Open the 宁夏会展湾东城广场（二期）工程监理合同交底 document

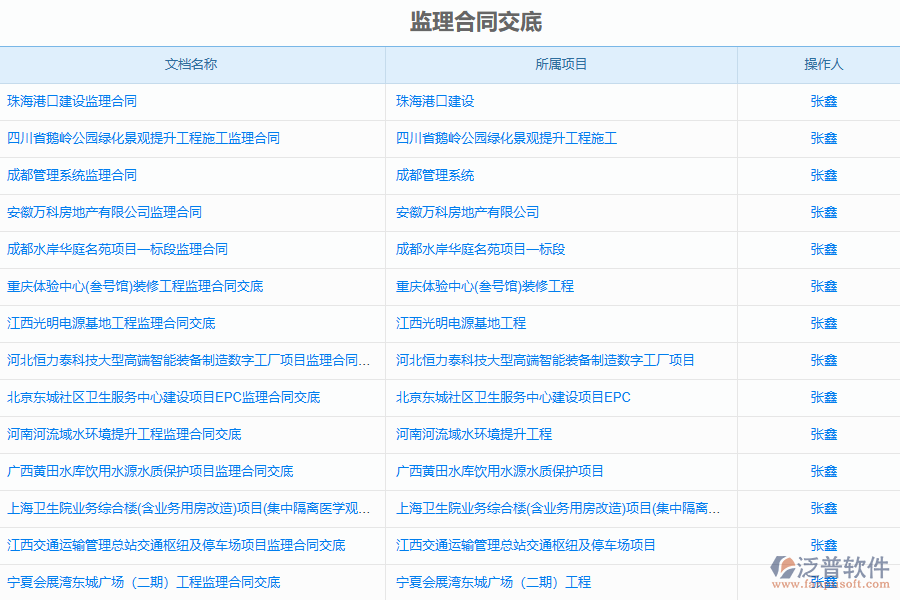pyautogui.click(x=143, y=582)
